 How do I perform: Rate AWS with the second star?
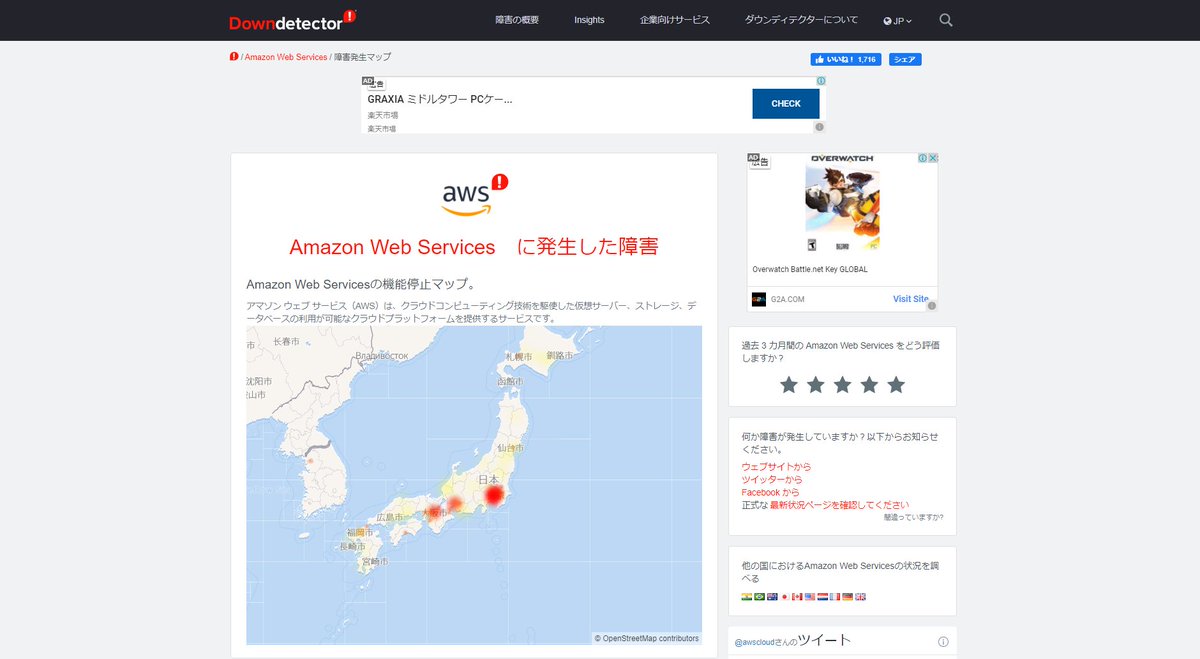point(816,385)
